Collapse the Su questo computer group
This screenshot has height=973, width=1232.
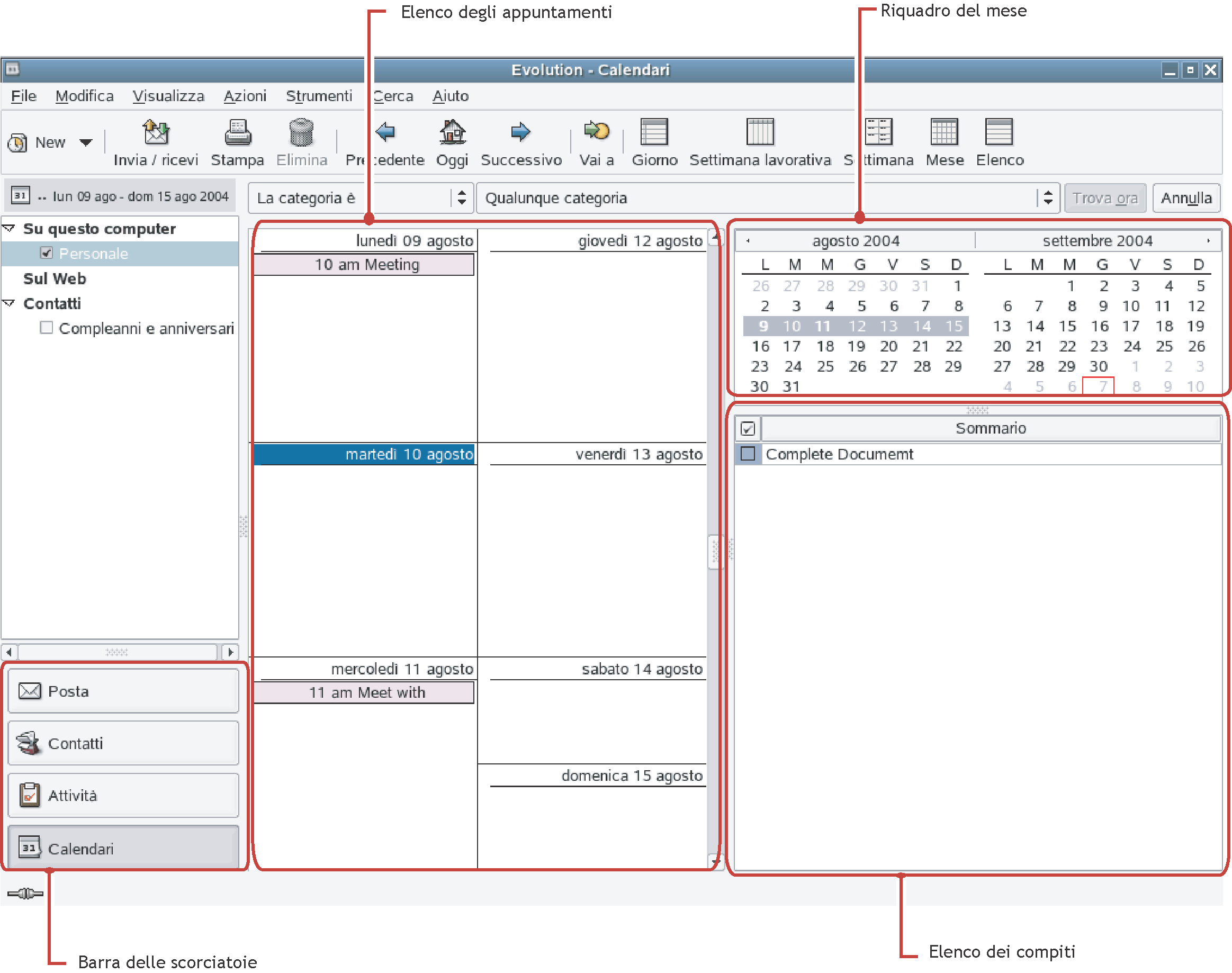[x=10, y=229]
